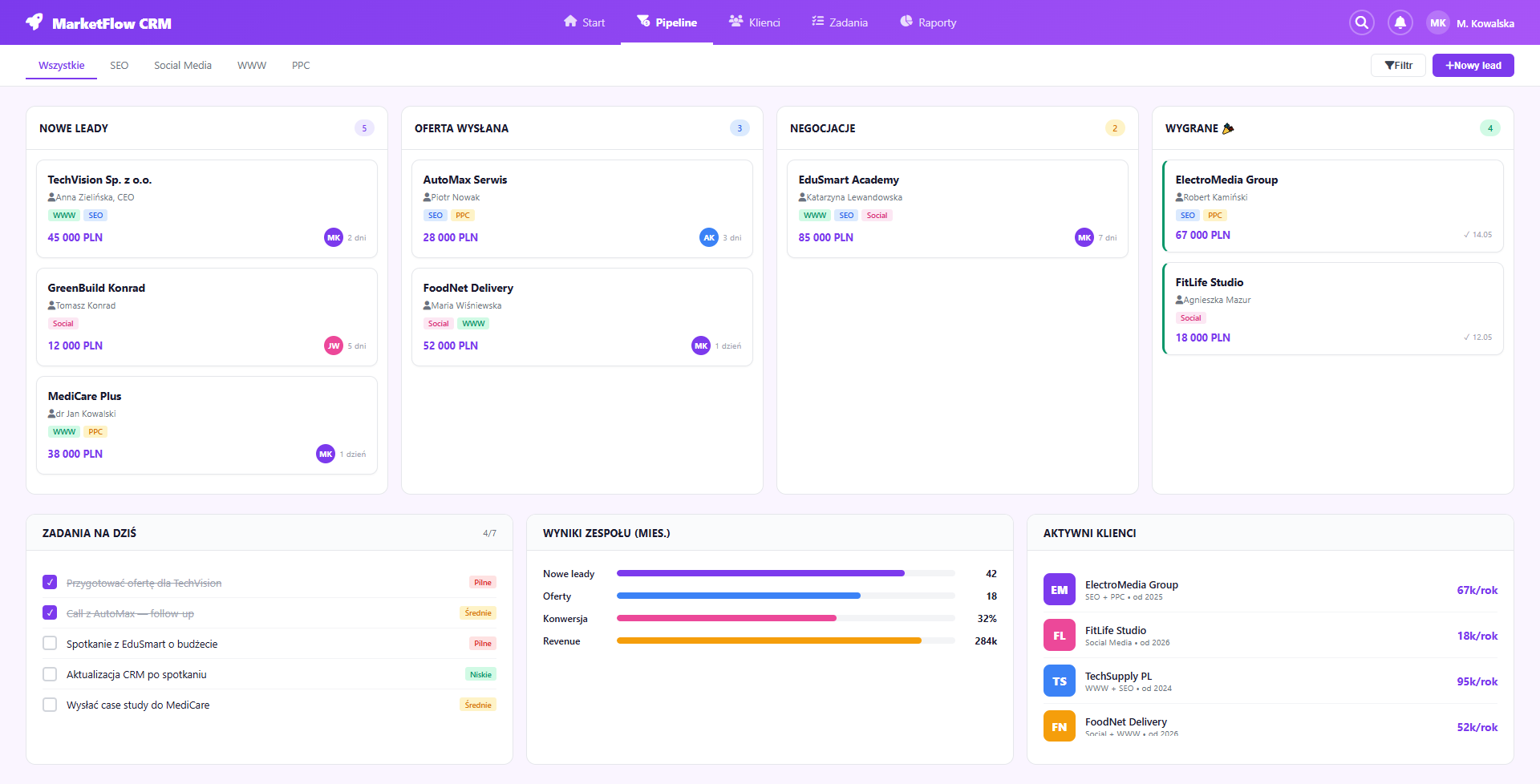
Task: Click AK avatar on AutoMax Serwis card
Action: [x=709, y=237]
